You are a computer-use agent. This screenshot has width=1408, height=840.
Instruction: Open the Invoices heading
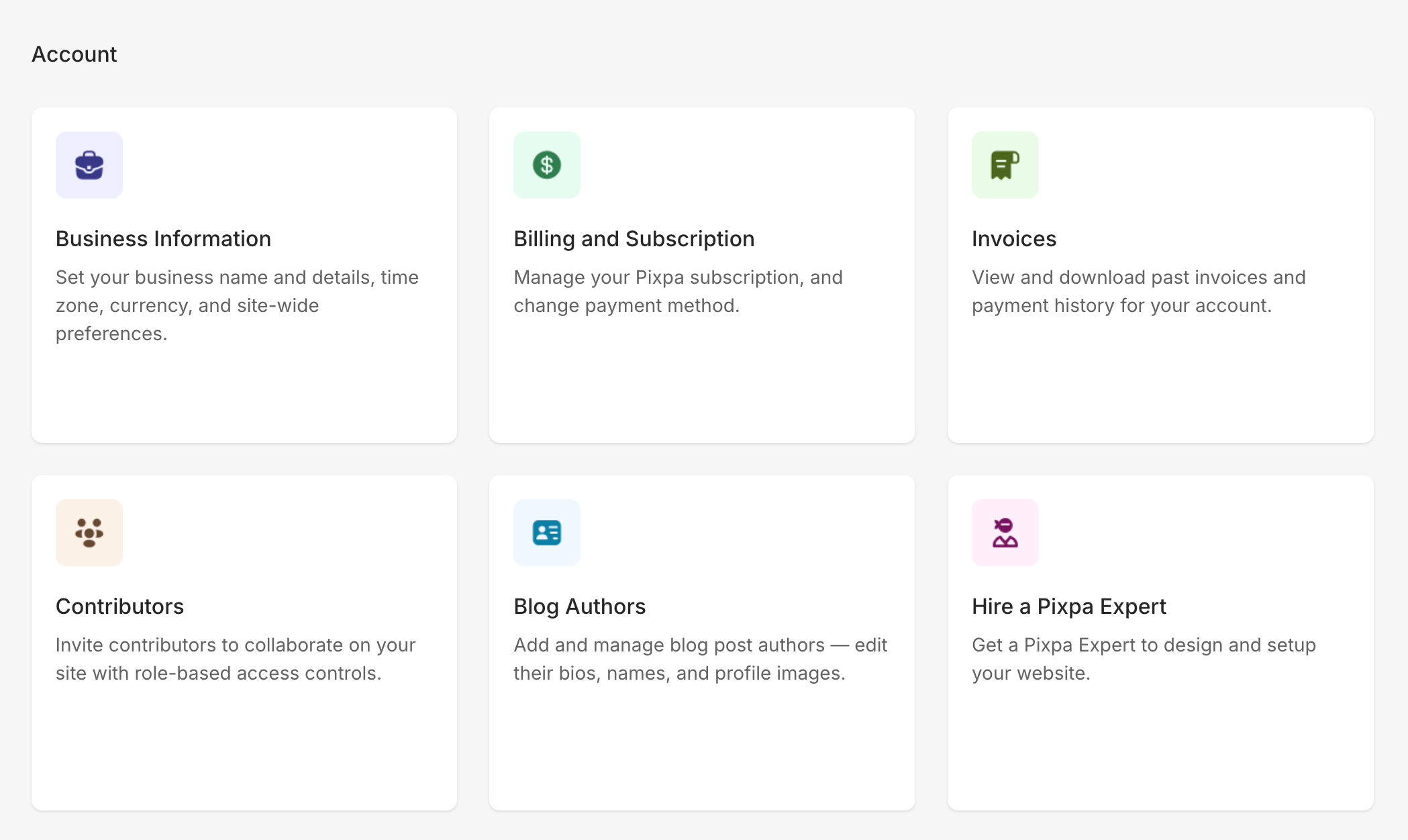tap(1013, 239)
